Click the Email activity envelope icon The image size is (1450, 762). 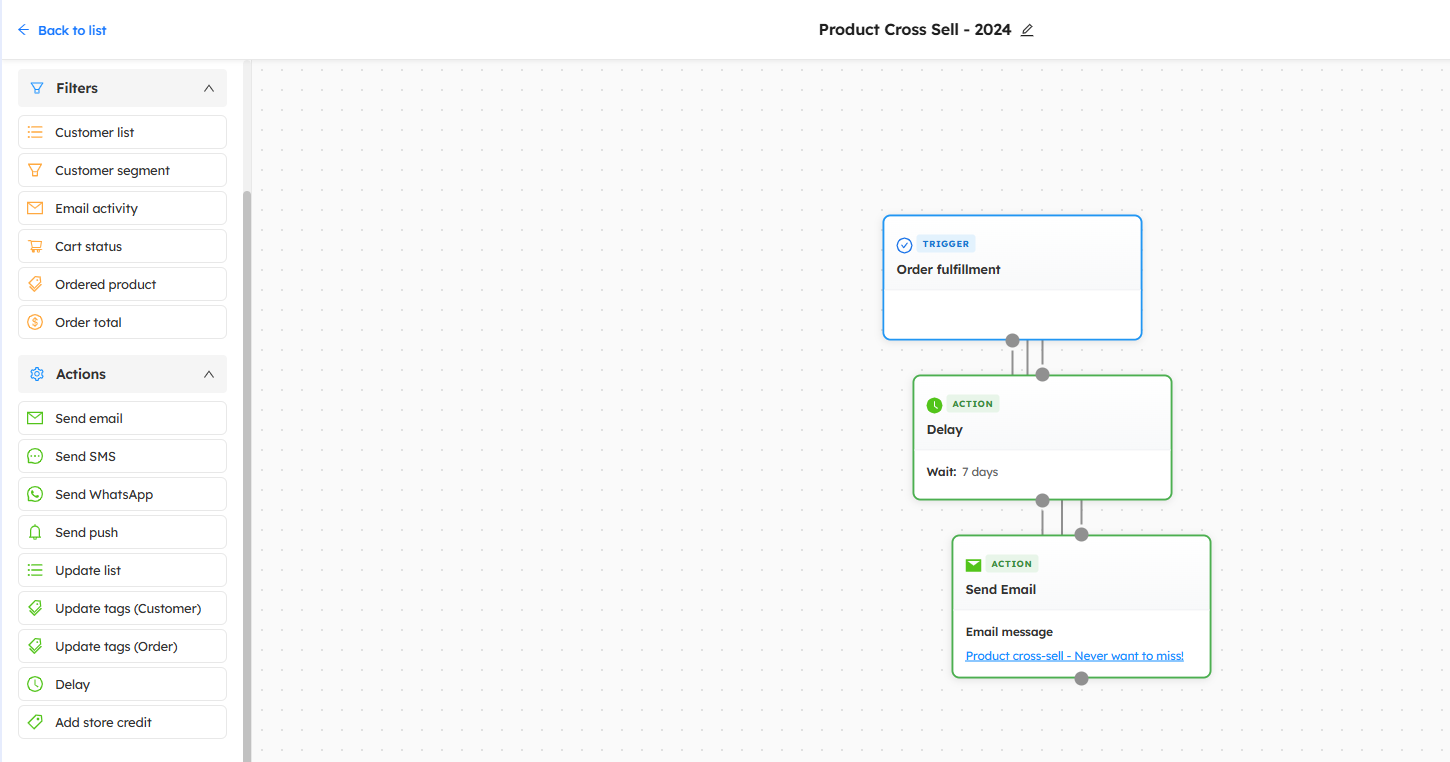36,208
